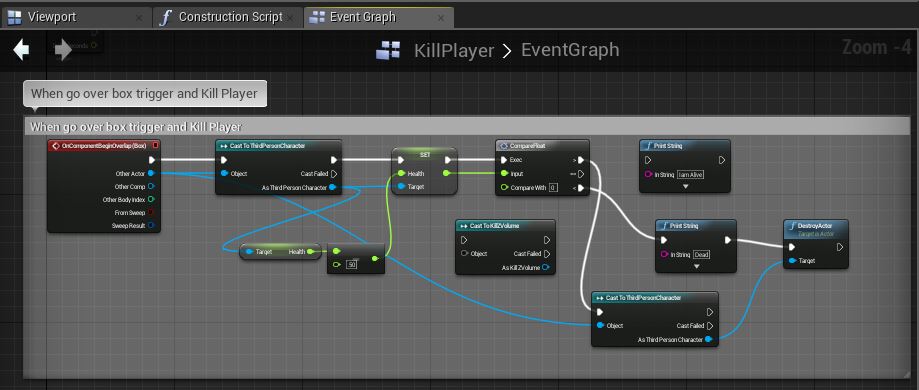Click the KillPlayer breadcrumb link
The width and height of the screenshot is (919, 390).
454,50
